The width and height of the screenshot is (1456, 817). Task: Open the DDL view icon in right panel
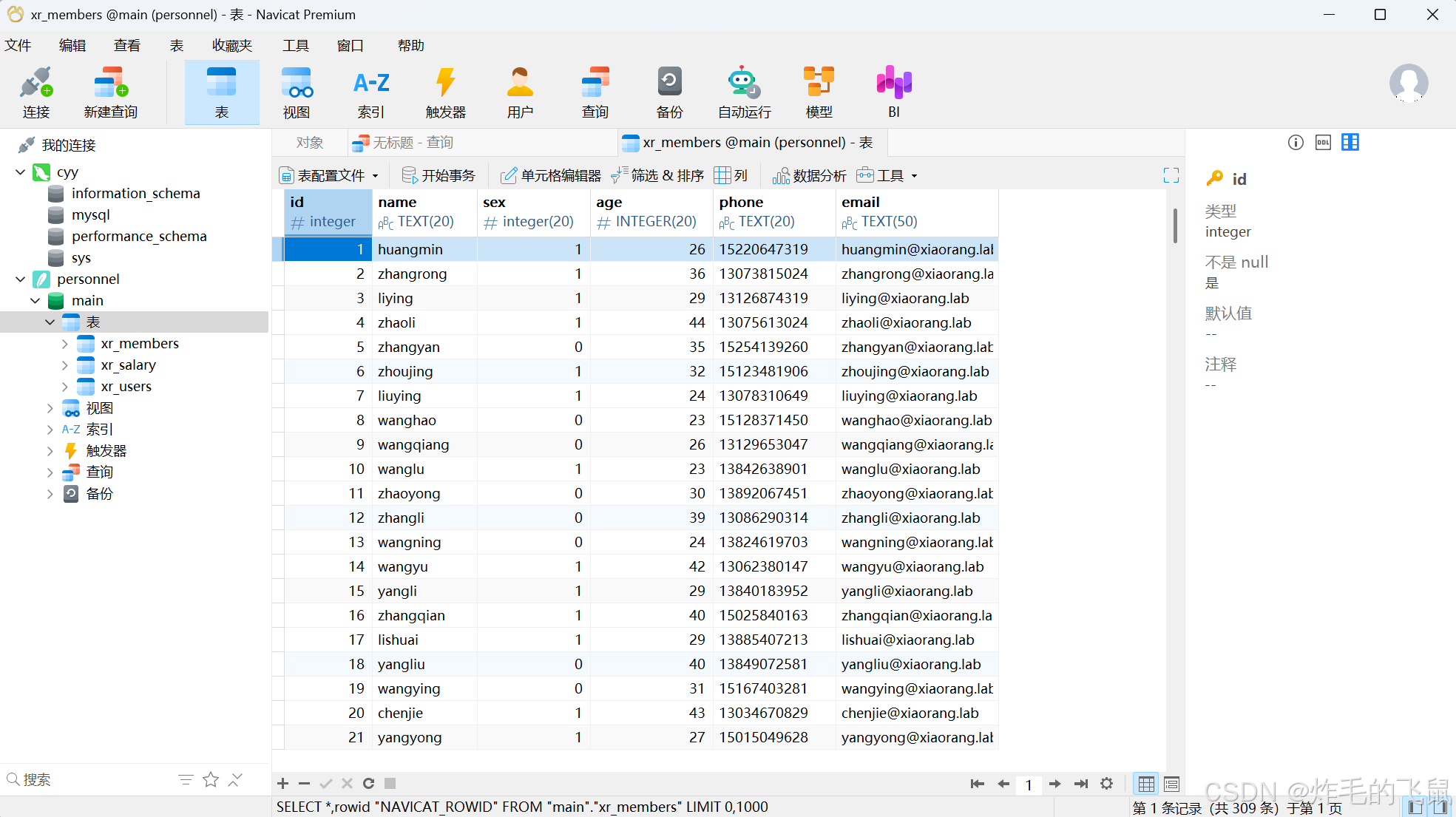[1323, 143]
